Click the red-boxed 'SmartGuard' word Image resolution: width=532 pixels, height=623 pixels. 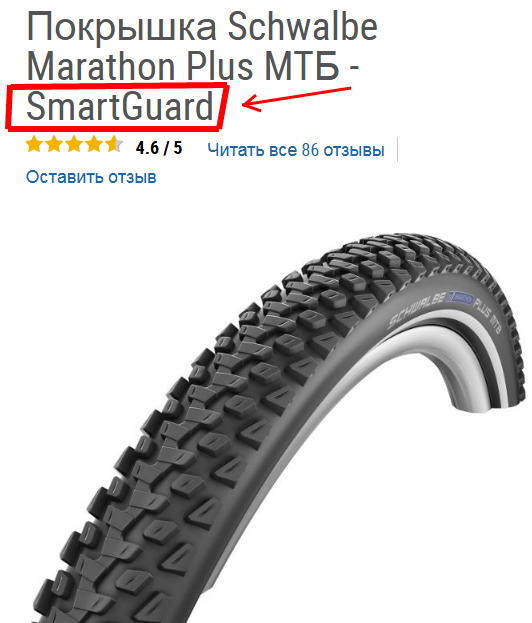120,106
